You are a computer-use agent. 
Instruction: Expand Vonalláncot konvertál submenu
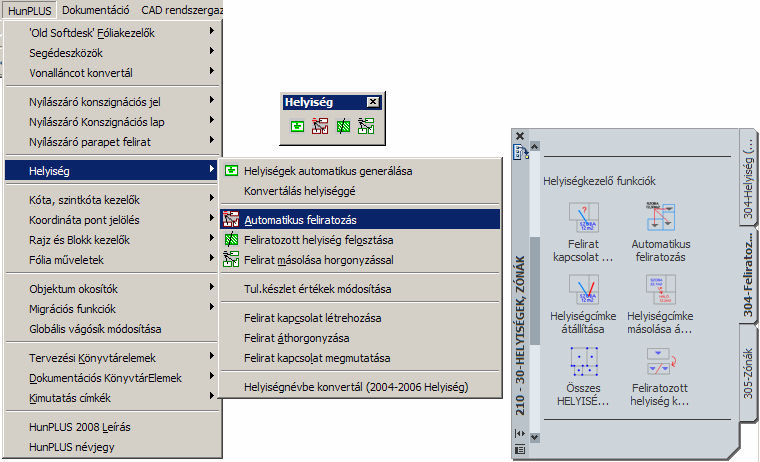[111, 73]
